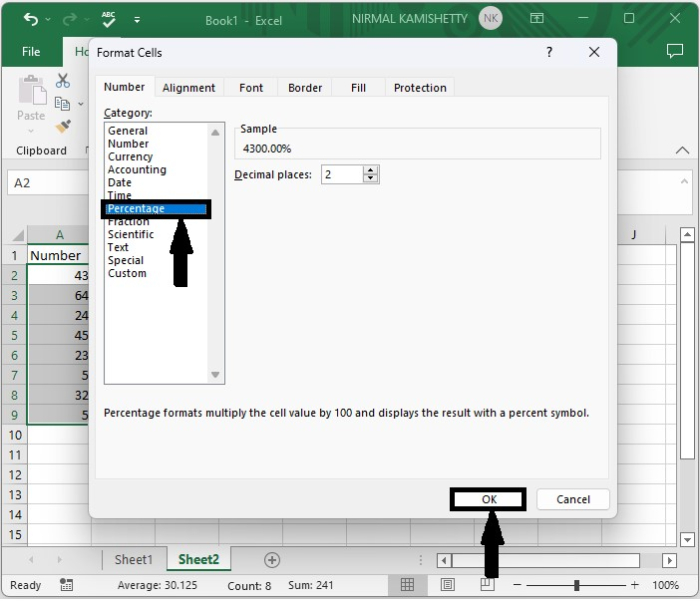Select Scientific category
700x601 pixels.
tap(130, 234)
